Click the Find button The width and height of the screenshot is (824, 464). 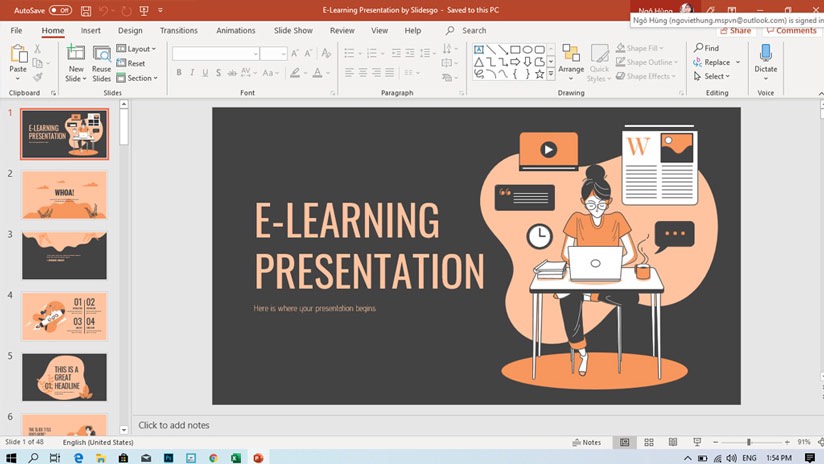click(x=706, y=48)
